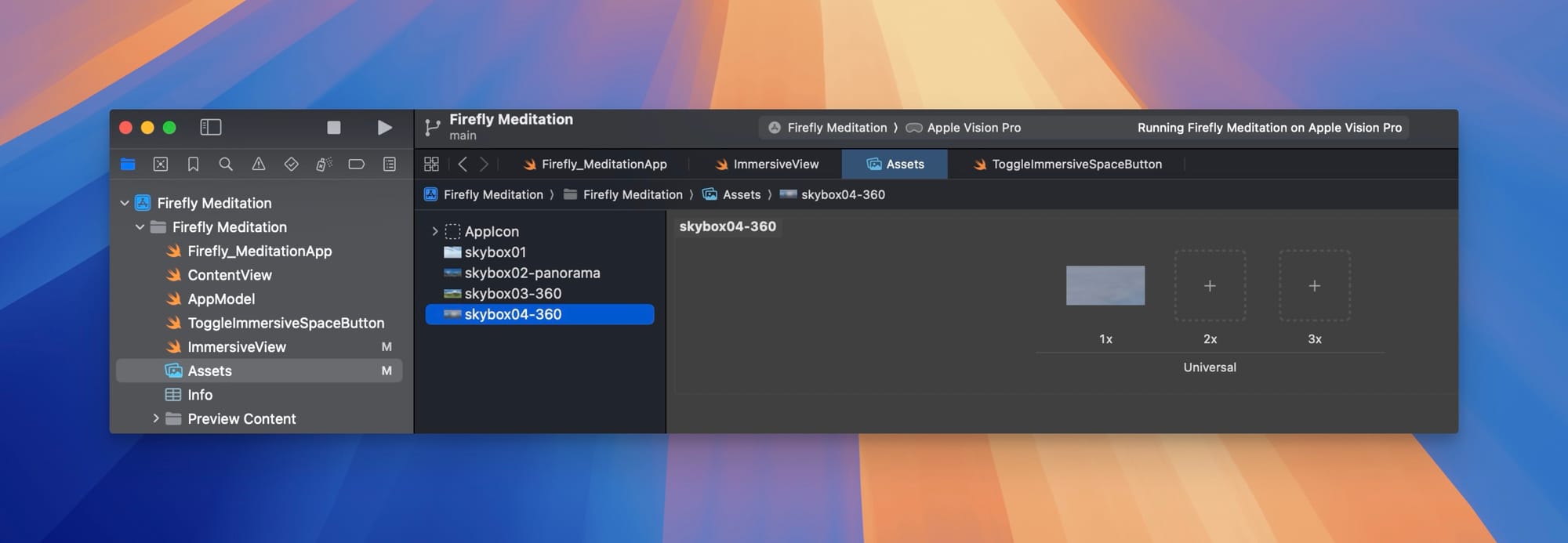This screenshot has width=1568, height=543.
Task: Expand the AppIcon asset entry
Action: click(435, 231)
